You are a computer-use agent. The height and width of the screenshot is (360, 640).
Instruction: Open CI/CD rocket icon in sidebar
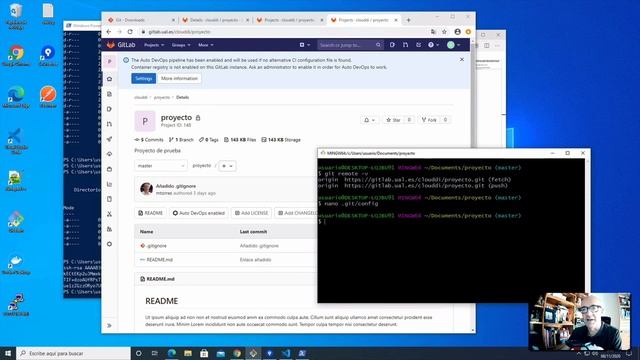point(109,139)
